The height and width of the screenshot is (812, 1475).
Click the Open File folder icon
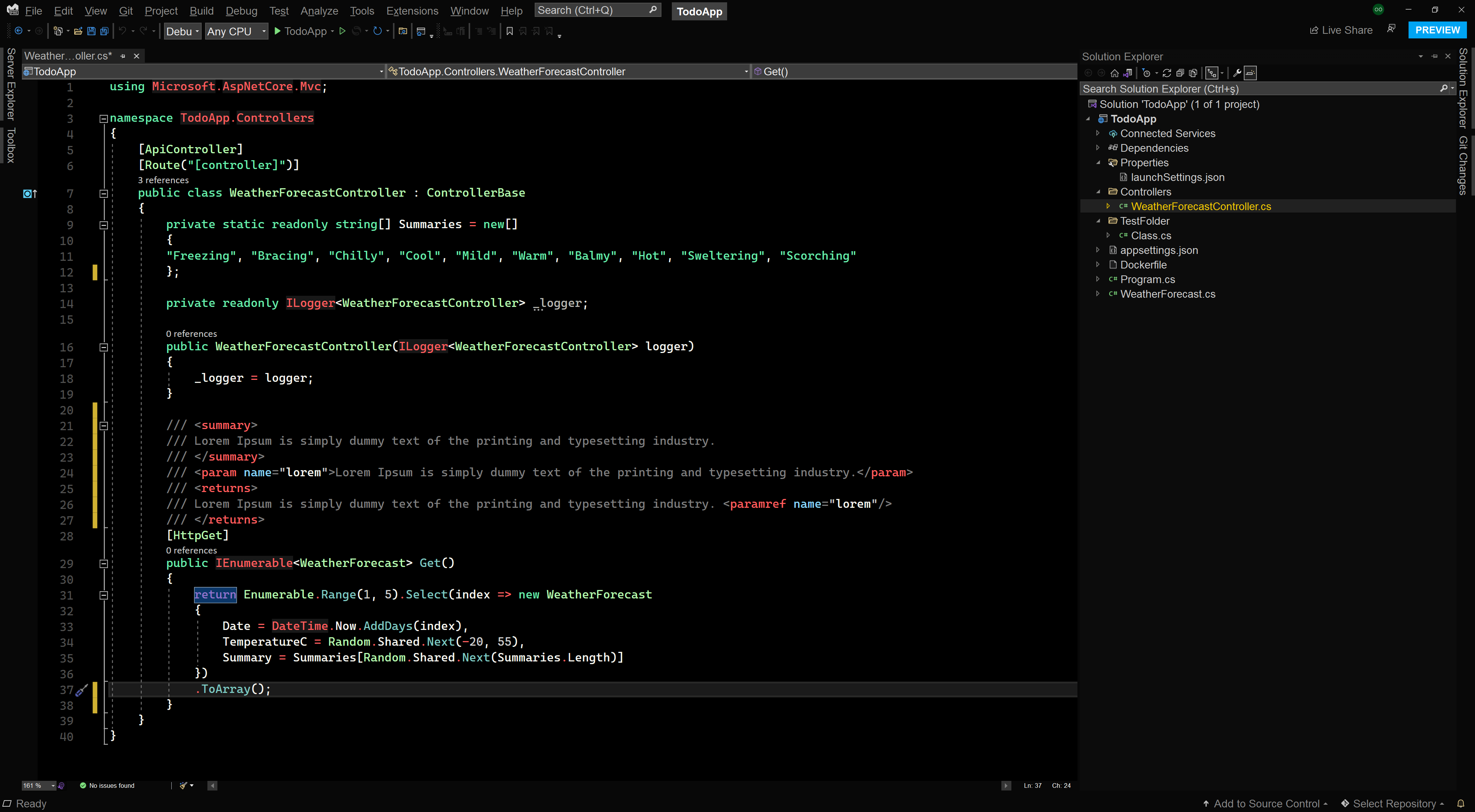pos(78,31)
